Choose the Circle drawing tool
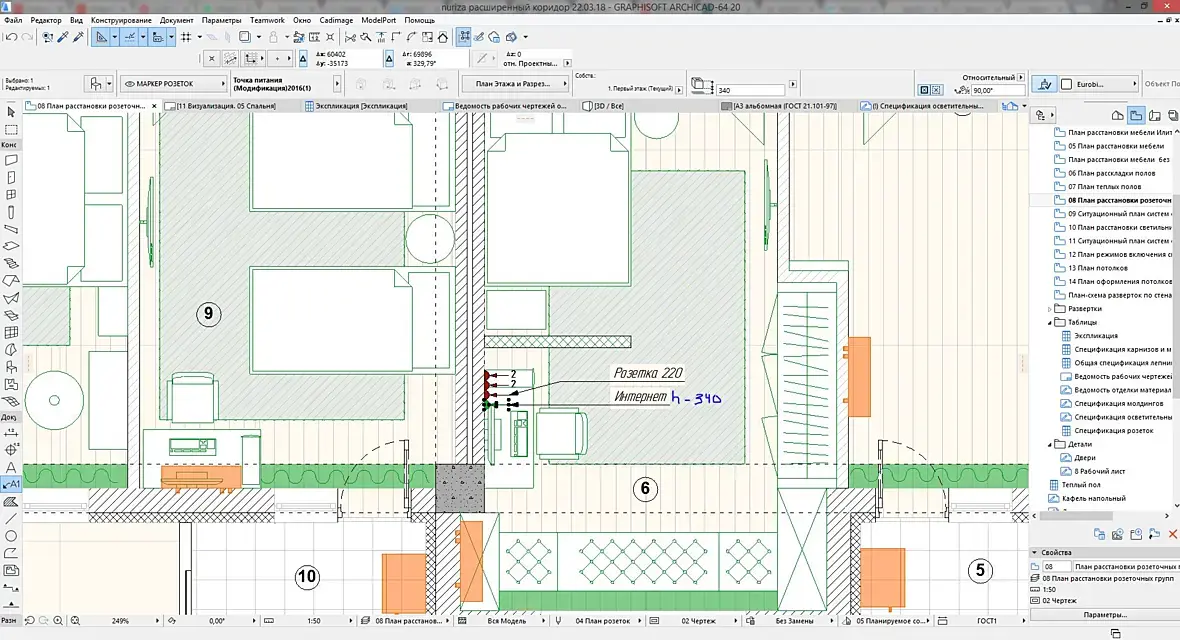 coord(11,536)
